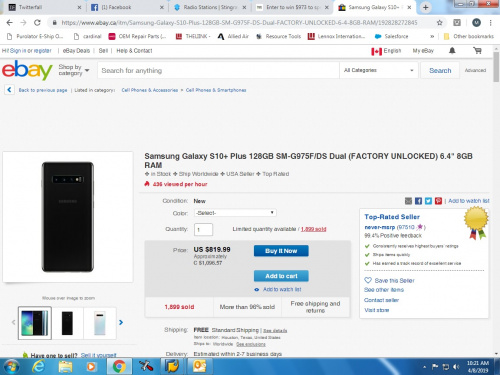
Task: Open the Purolator E-Ship bookmark
Action: point(35,36)
